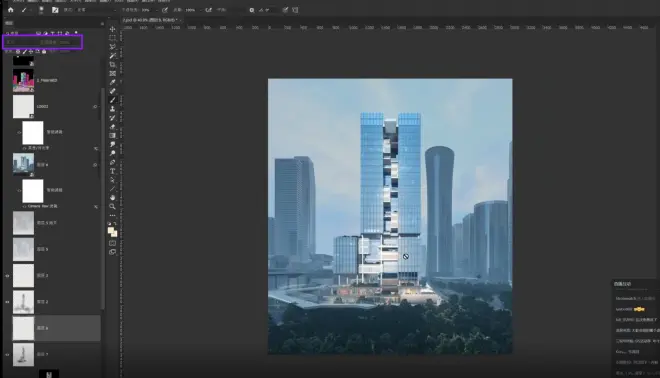660x378 pixels.
Task: Click the 图层 Layers panel tab
Action: pyautogui.click(x=9, y=24)
